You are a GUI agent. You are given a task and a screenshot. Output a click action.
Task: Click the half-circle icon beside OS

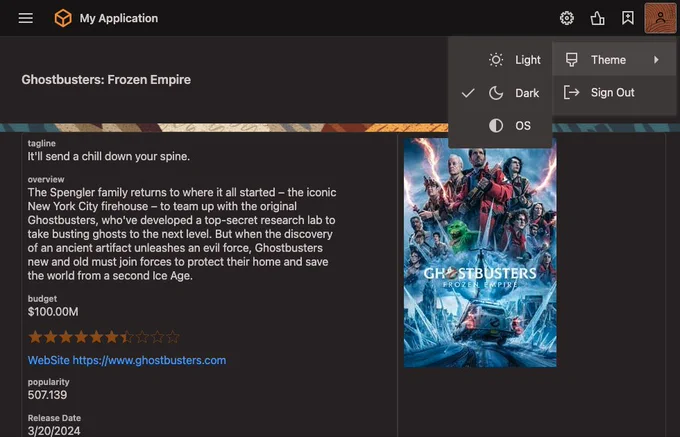click(x=496, y=126)
